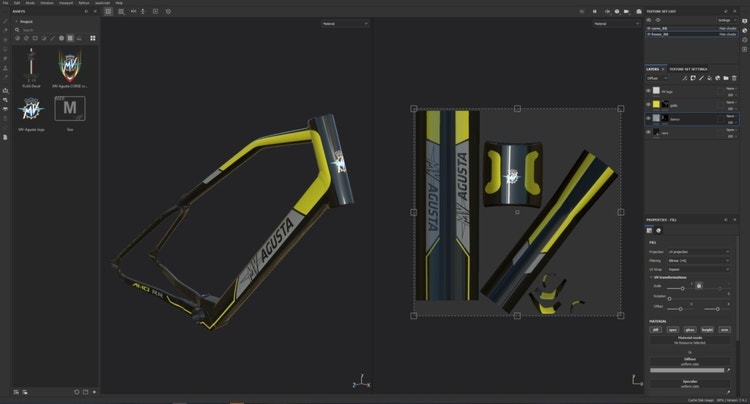Click the Export textures icon in left toolbar
The width and height of the screenshot is (750, 404).
[5, 90]
